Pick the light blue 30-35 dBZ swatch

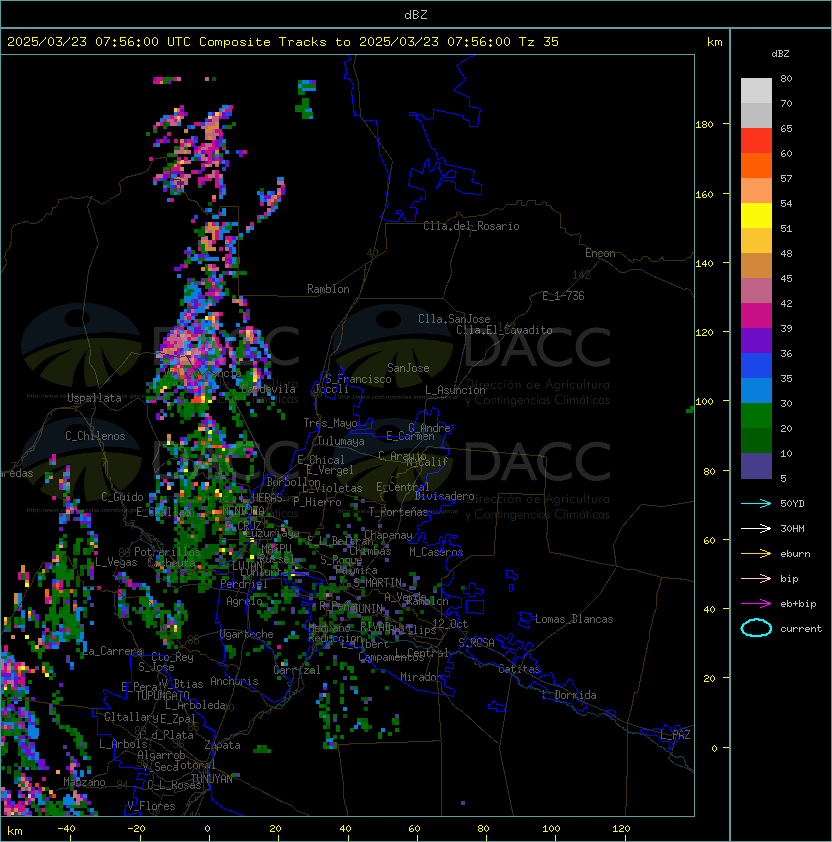[x=756, y=391]
